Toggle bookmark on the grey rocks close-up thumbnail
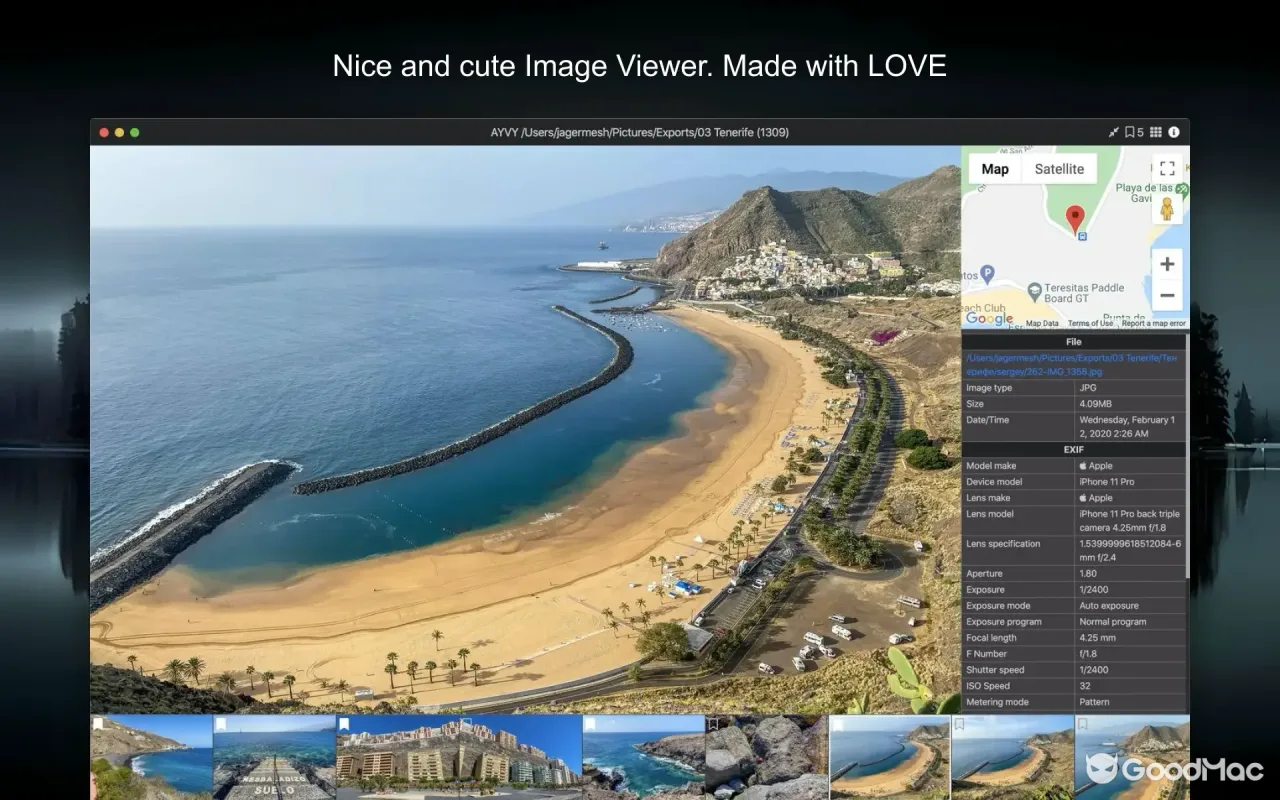This screenshot has width=1280, height=800. (713, 723)
